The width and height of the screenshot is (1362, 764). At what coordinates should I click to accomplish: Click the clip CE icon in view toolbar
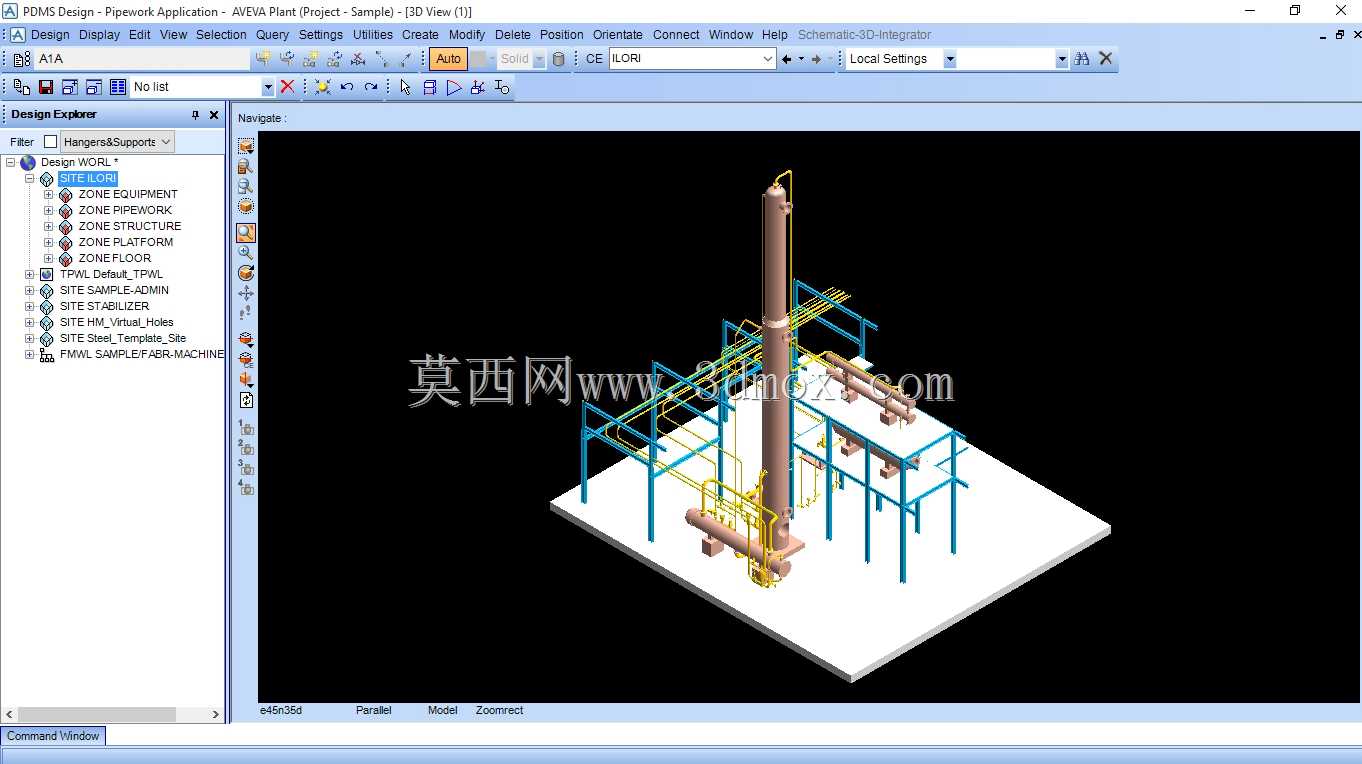coord(246,359)
